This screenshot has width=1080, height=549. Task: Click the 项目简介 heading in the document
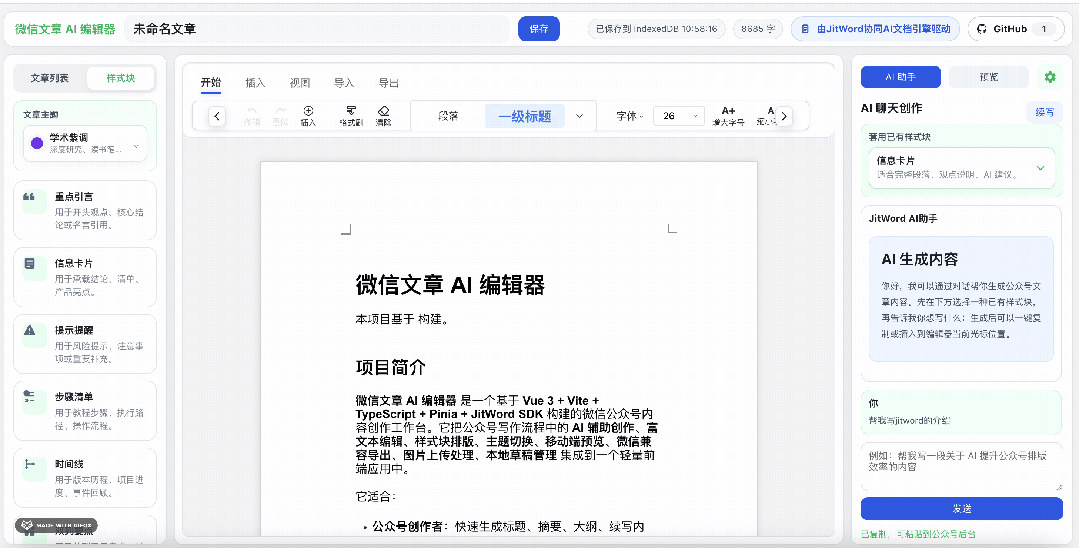pos(391,367)
